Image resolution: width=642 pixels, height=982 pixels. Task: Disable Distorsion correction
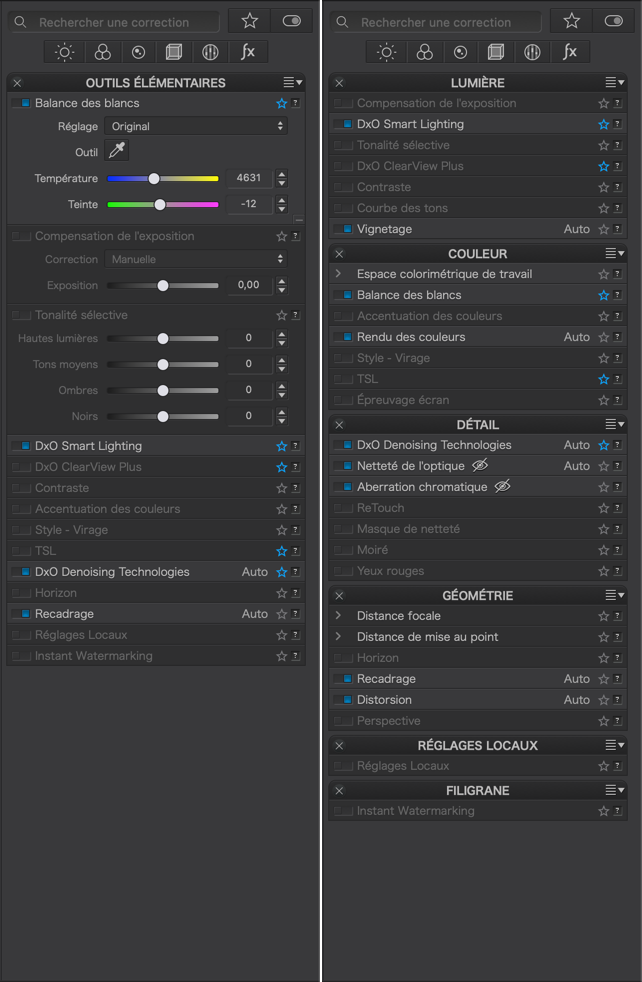pyautogui.click(x=343, y=700)
